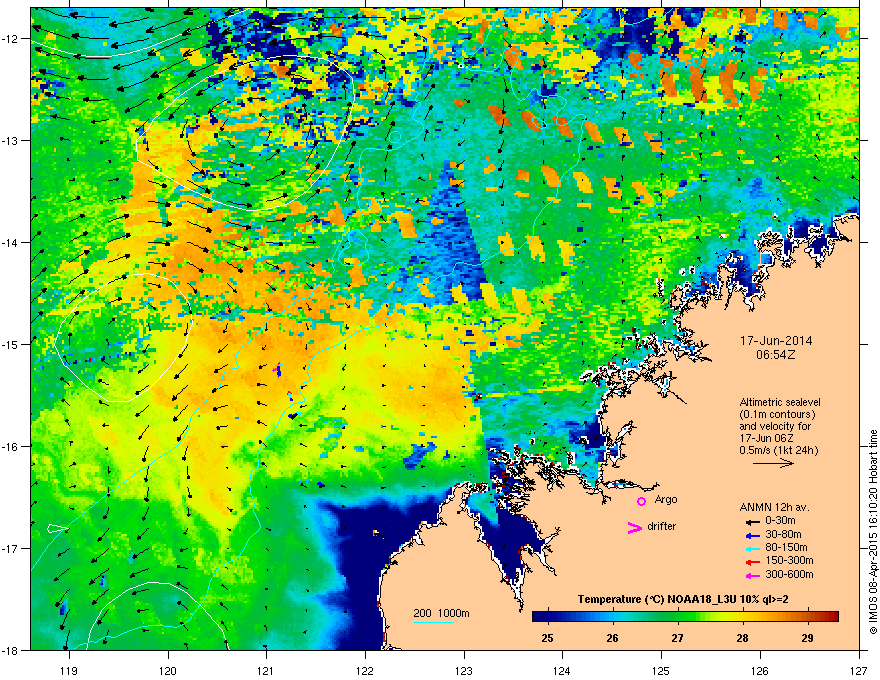Image resolution: width=880 pixels, height=680 pixels.
Task: Click the longitude axis label 126
Action: (x=760, y=670)
